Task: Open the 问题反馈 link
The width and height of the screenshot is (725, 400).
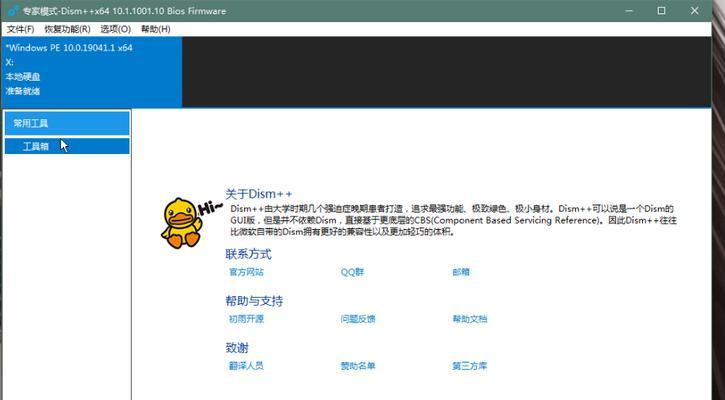Action: [x=358, y=319]
